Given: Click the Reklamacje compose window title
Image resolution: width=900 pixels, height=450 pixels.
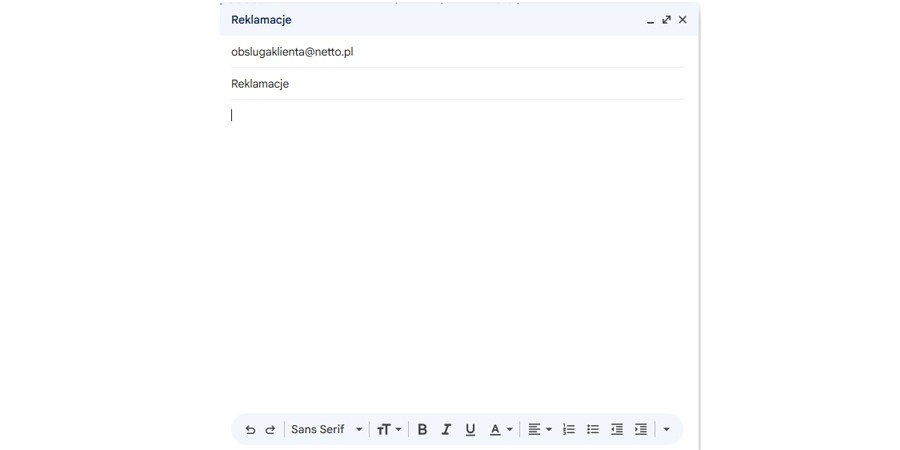Looking at the screenshot, I should [x=261, y=20].
